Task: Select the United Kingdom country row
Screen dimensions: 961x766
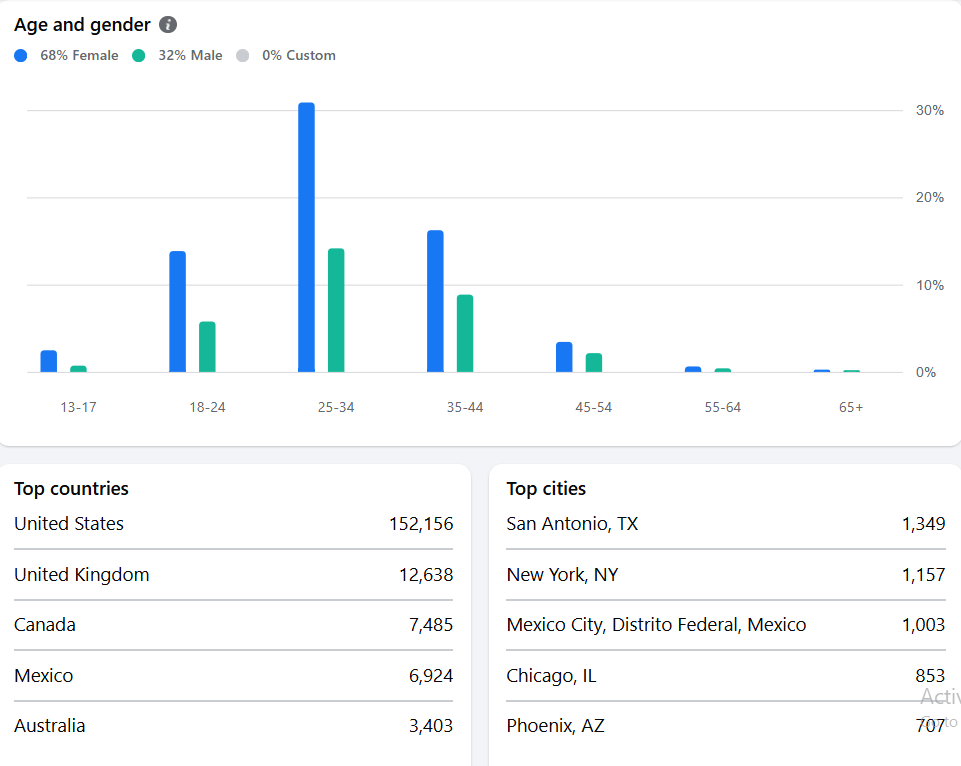Action: pos(233,575)
